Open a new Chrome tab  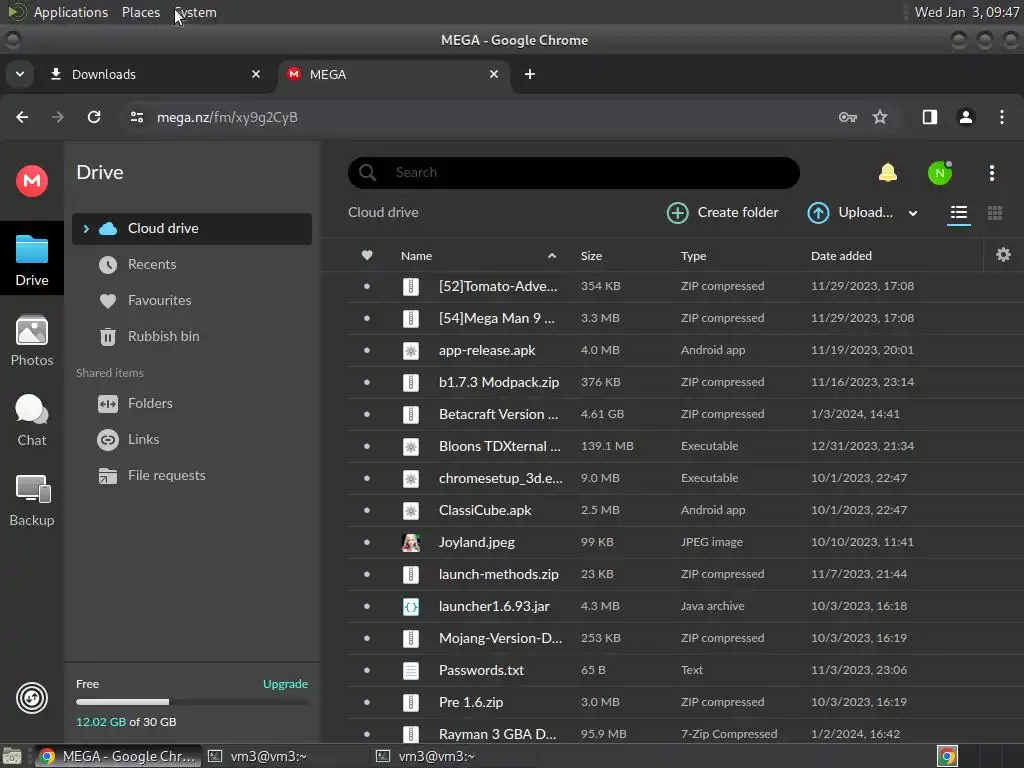[x=530, y=74]
